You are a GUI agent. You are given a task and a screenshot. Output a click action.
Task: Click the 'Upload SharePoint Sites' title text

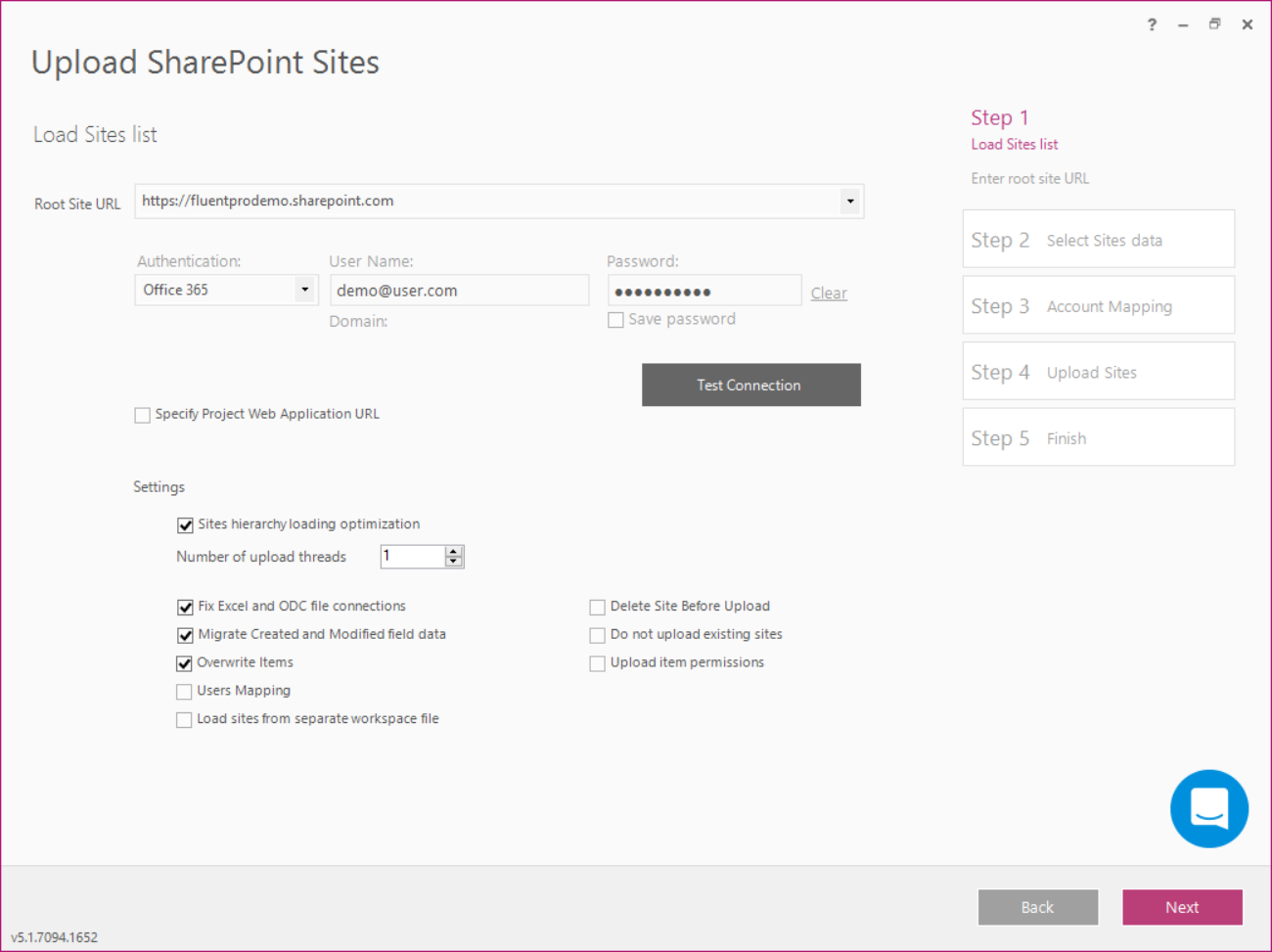point(205,63)
